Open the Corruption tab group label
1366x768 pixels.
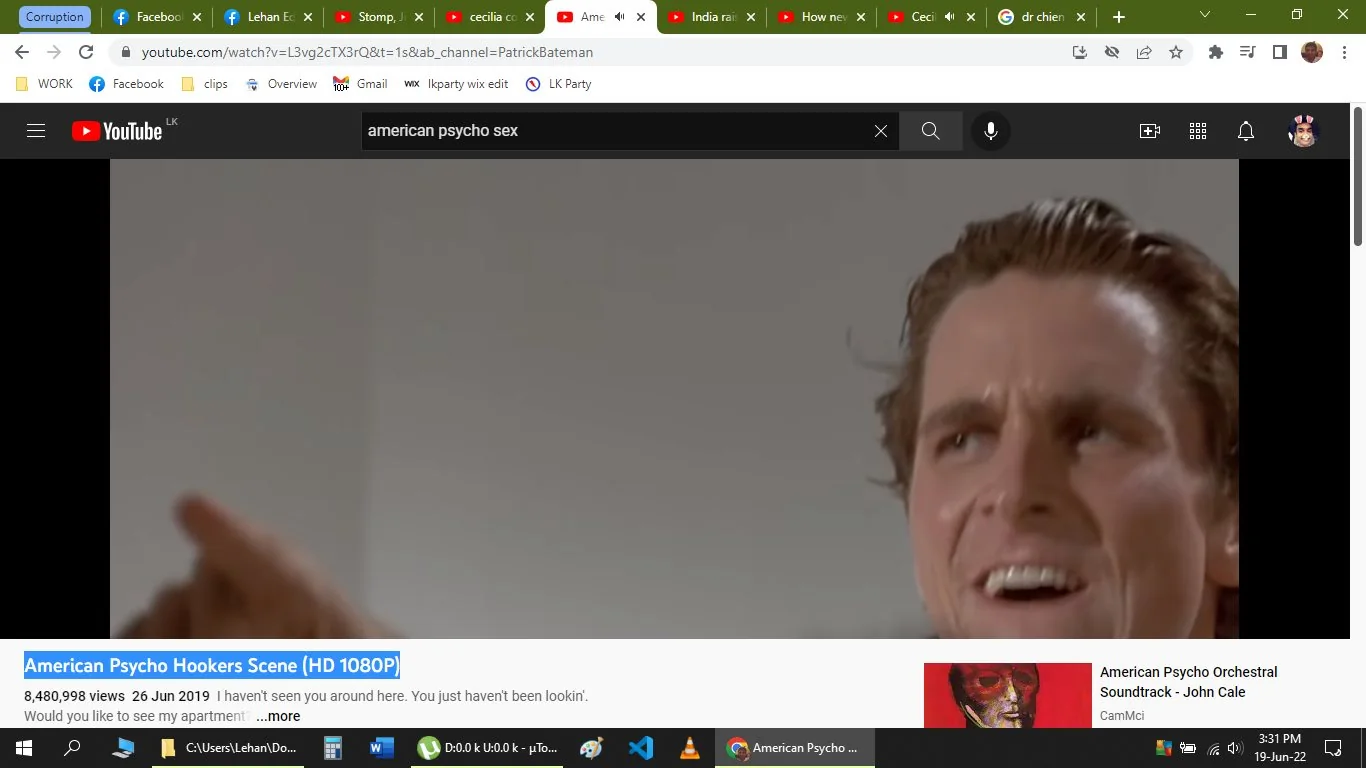coord(55,17)
